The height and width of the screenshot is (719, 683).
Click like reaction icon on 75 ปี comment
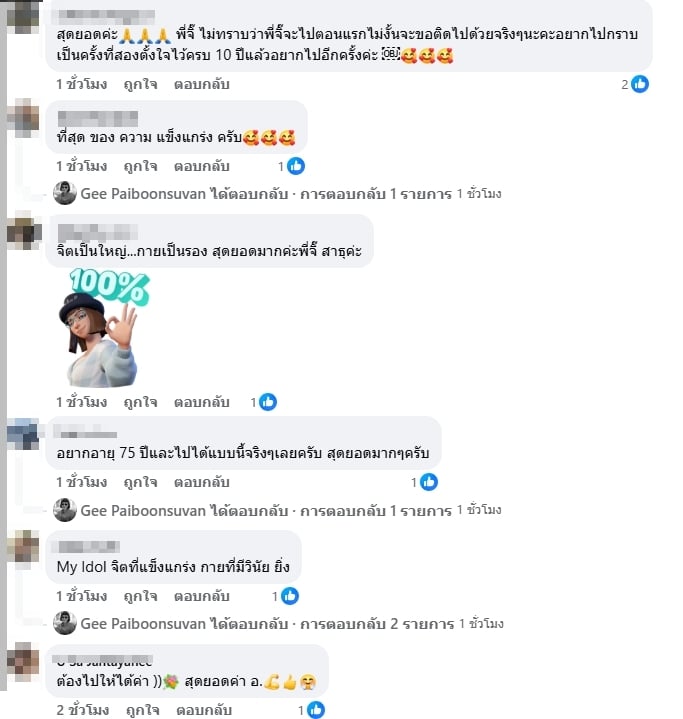pyautogui.click(x=429, y=482)
